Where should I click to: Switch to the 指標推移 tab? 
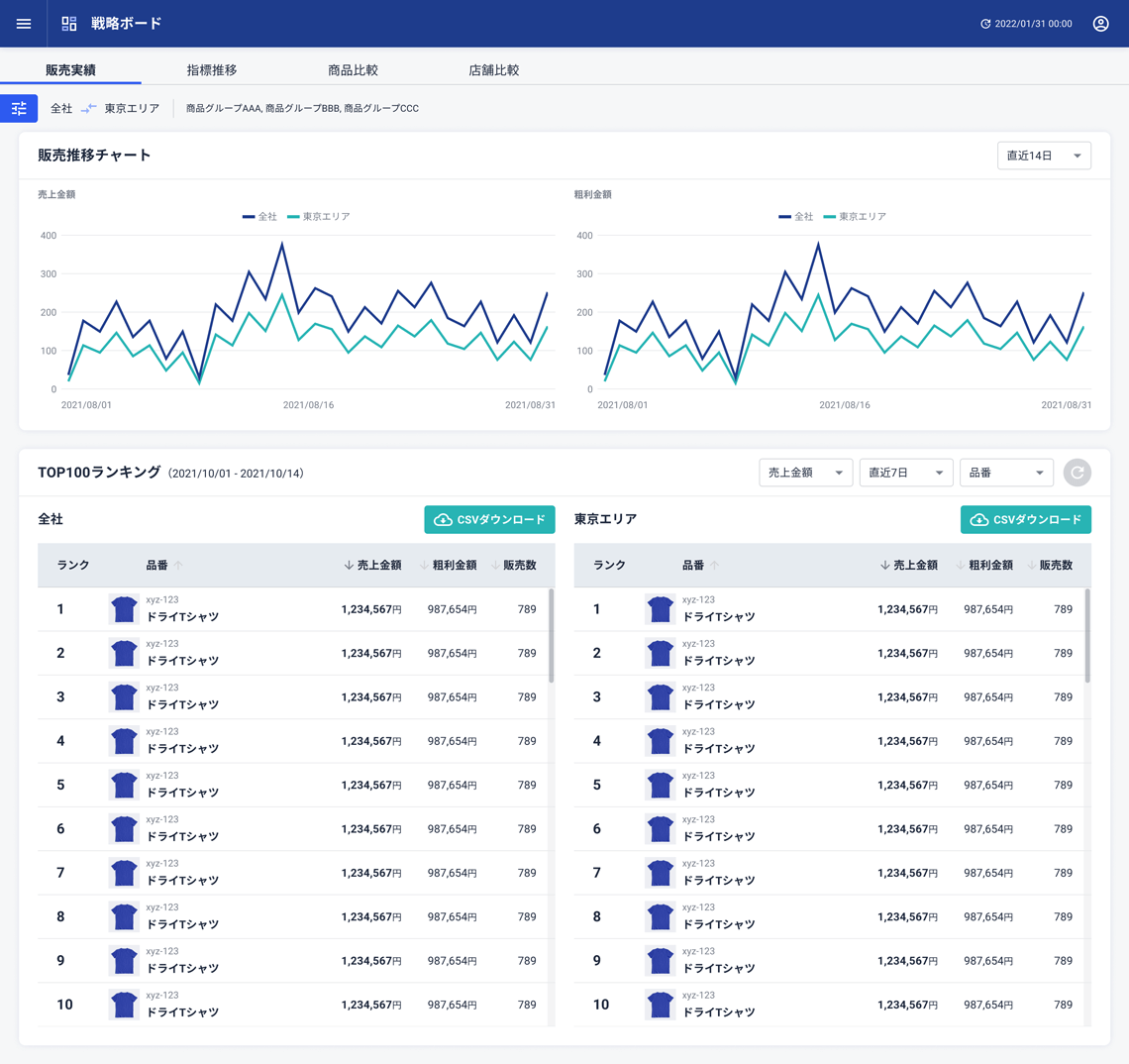tap(212, 70)
